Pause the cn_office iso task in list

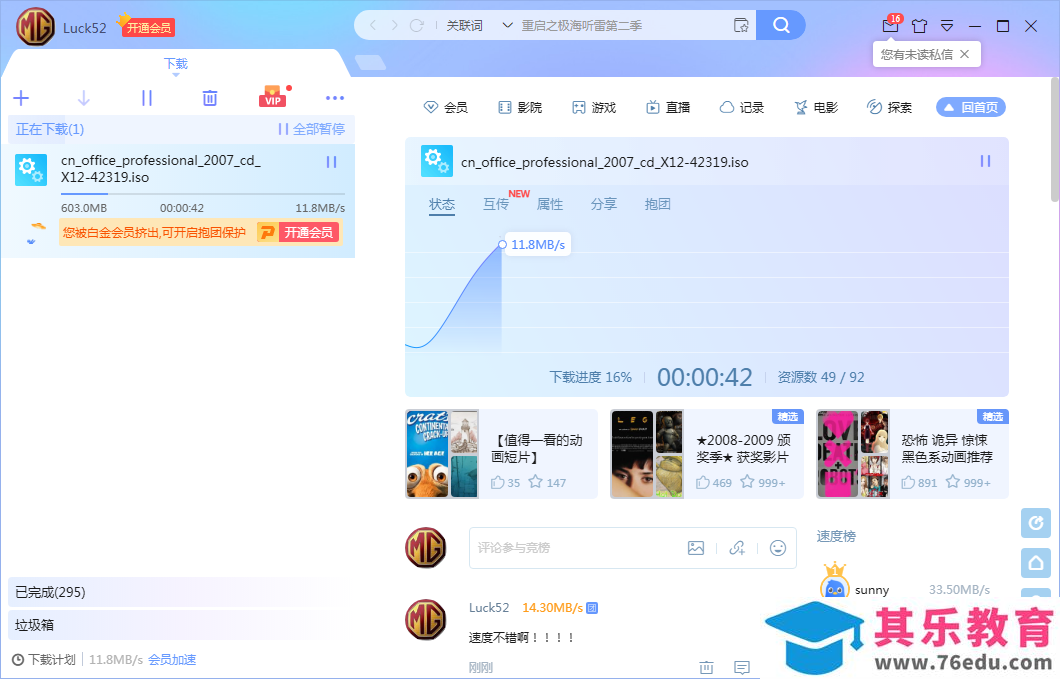tap(331, 162)
